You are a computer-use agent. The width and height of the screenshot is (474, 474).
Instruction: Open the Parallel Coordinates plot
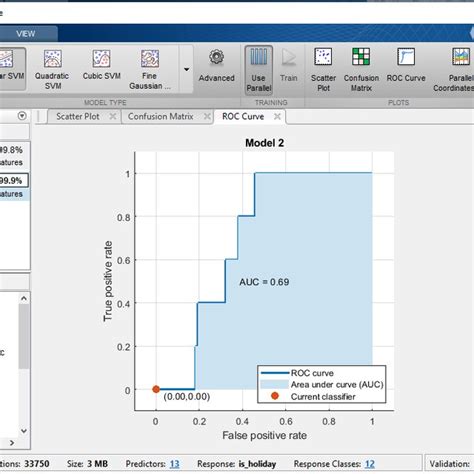pos(456,70)
